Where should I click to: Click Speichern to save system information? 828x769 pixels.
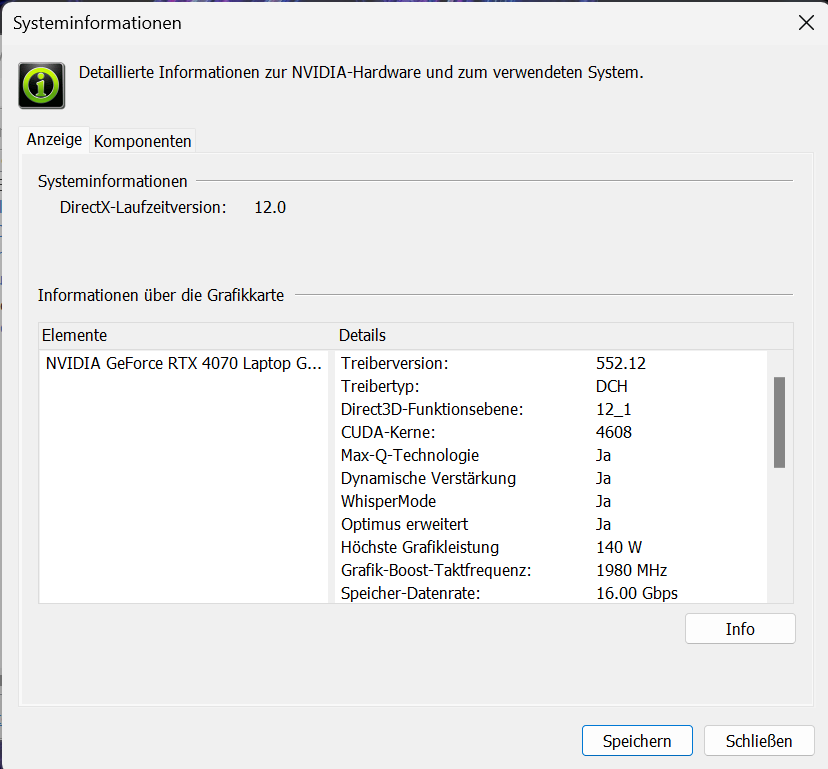(x=636, y=741)
